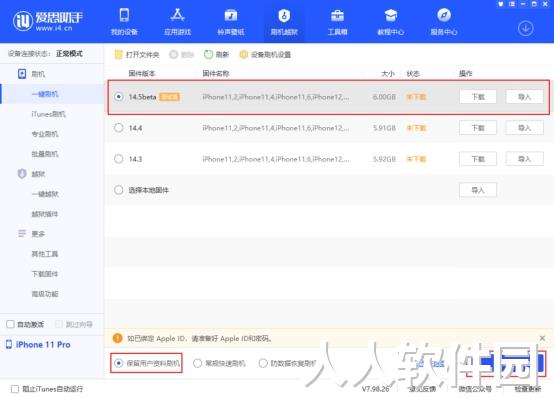This screenshot has height=398, width=554.
Task: Click the orange badge beside 14.5beta
Action: click(170, 97)
